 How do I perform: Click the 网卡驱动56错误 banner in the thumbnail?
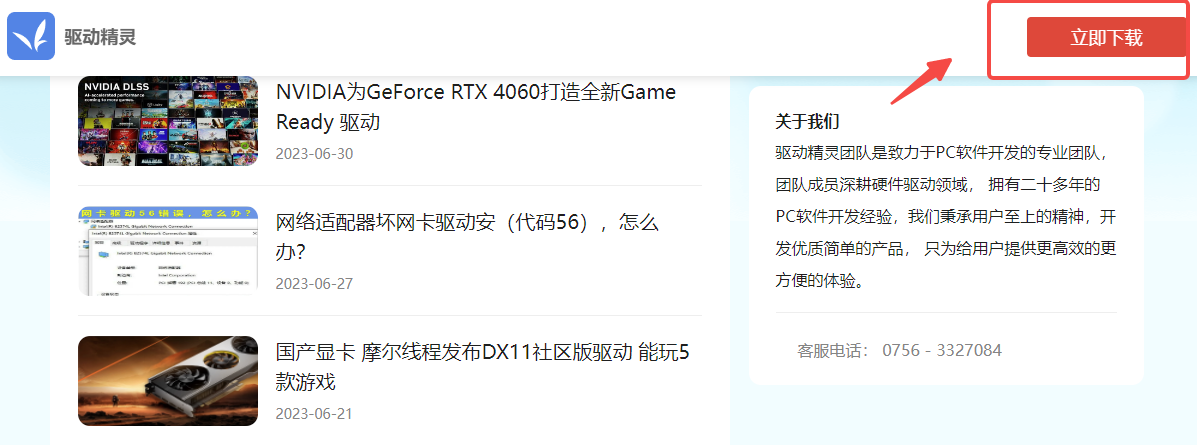(168, 214)
